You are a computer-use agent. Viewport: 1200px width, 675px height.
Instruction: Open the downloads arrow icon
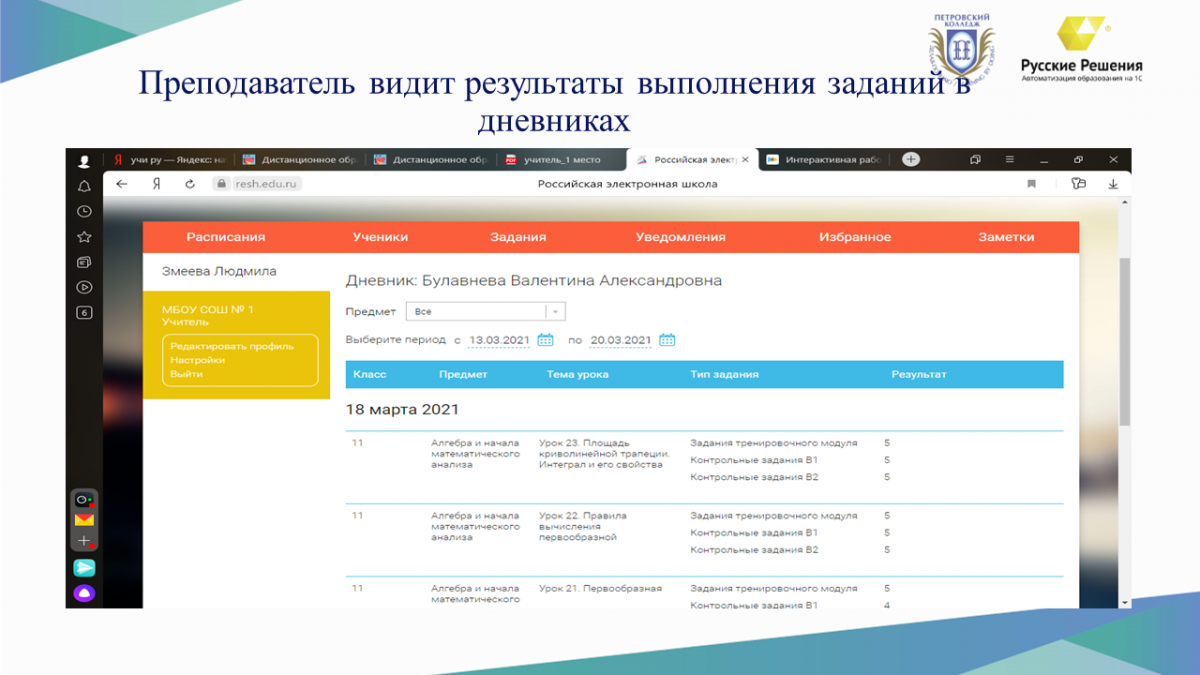click(x=1113, y=184)
